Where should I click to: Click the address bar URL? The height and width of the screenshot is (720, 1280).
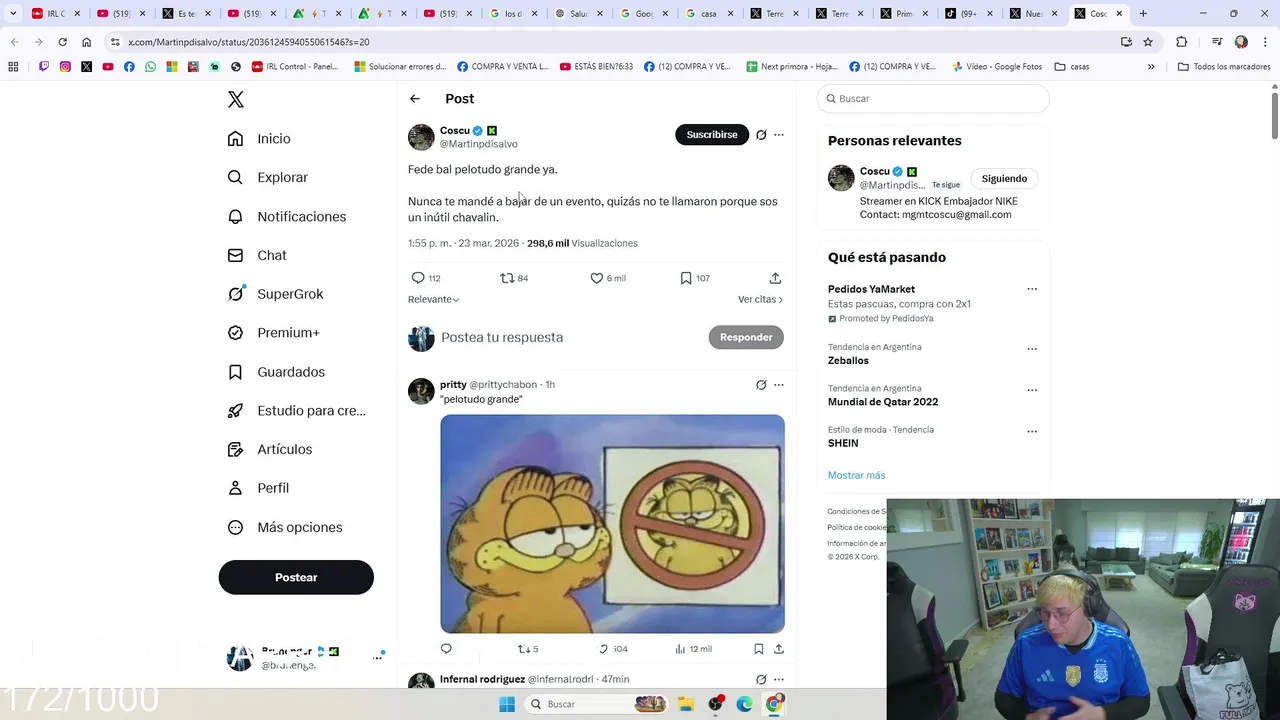tap(249, 42)
